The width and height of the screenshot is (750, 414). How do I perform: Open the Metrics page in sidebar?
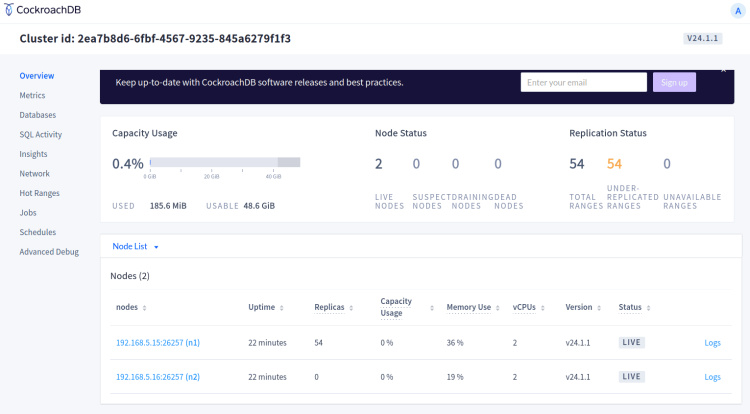(x=32, y=95)
